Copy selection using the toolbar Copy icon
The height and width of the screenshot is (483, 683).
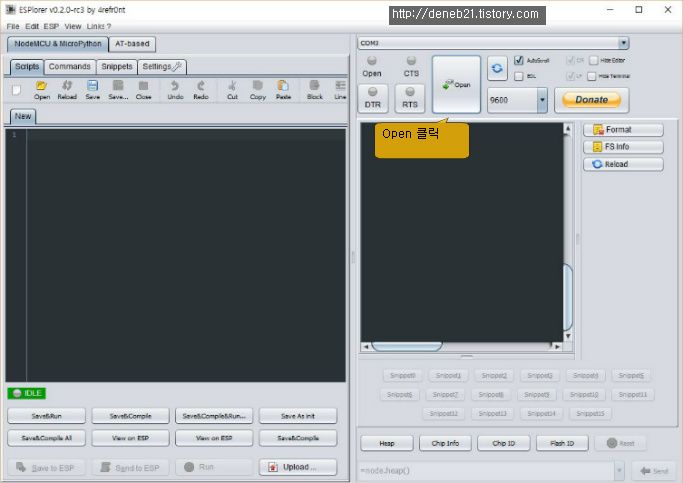tap(258, 90)
